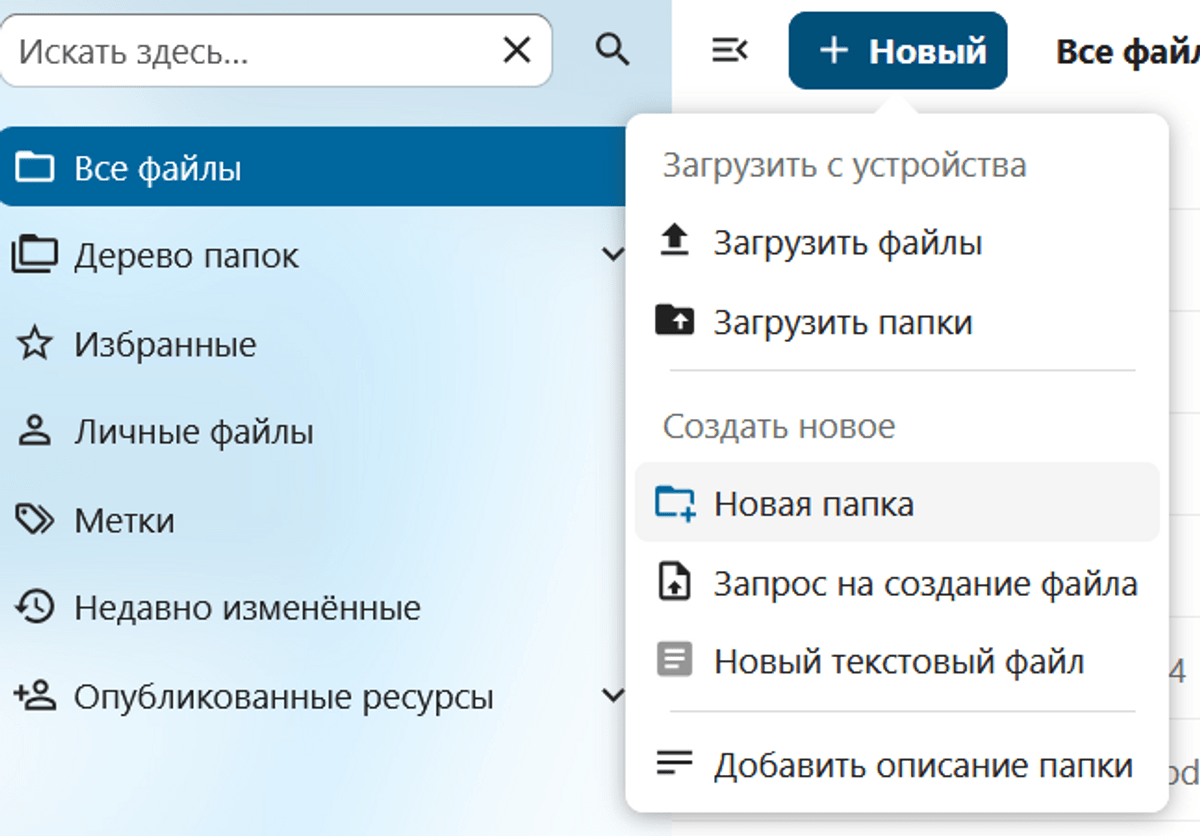Click the "Новый" button
1200x836 pixels.
pos(897,51)
